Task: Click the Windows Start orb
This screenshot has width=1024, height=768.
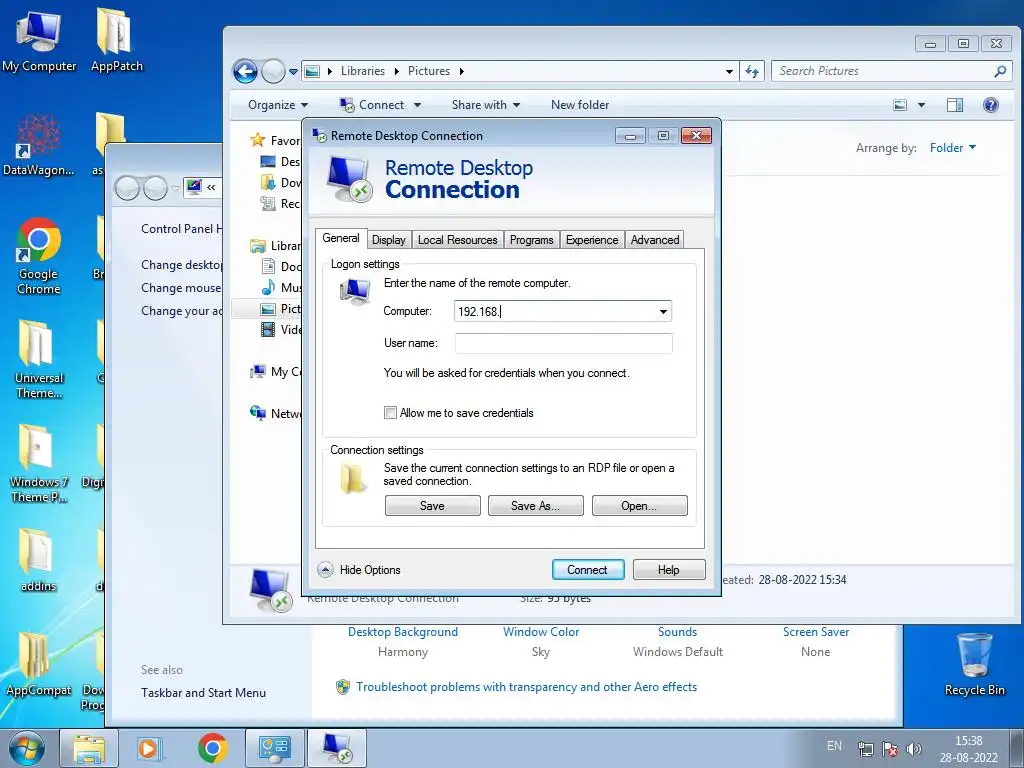Action: (26, 748)
